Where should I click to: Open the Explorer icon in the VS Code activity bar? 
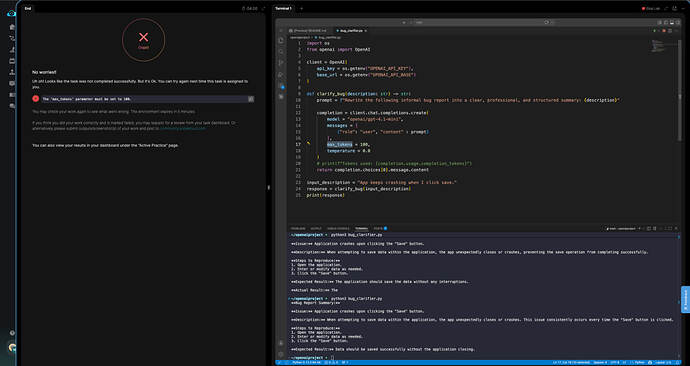[281, 40]
